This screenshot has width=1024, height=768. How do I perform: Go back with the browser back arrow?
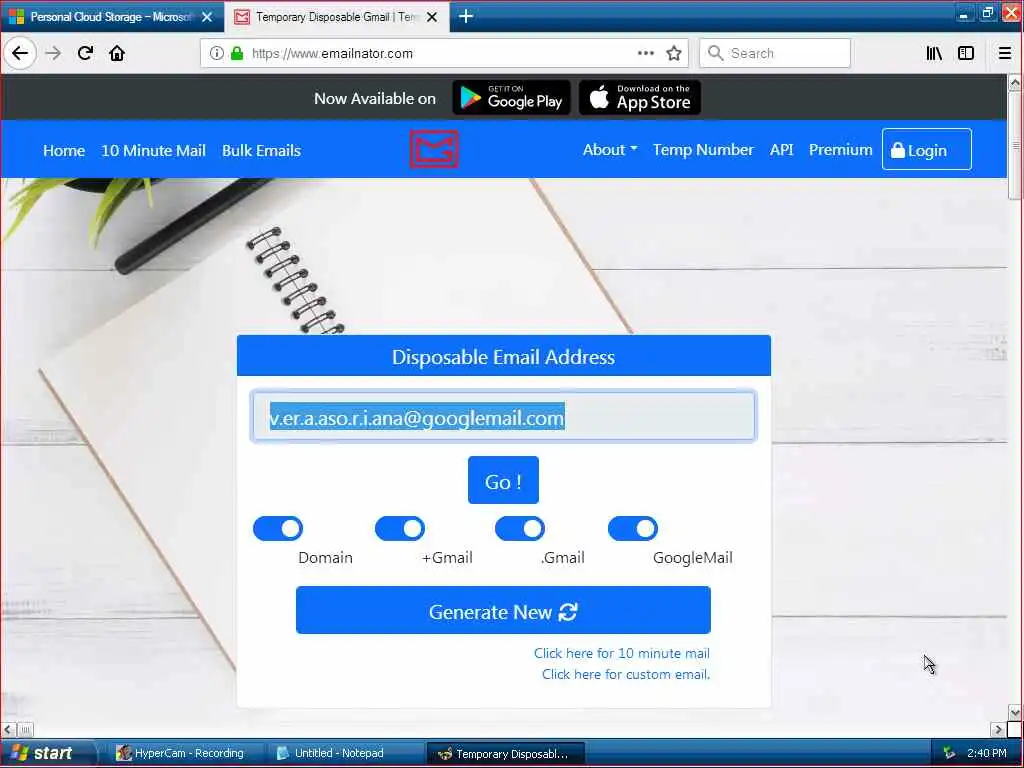[20, 53]
